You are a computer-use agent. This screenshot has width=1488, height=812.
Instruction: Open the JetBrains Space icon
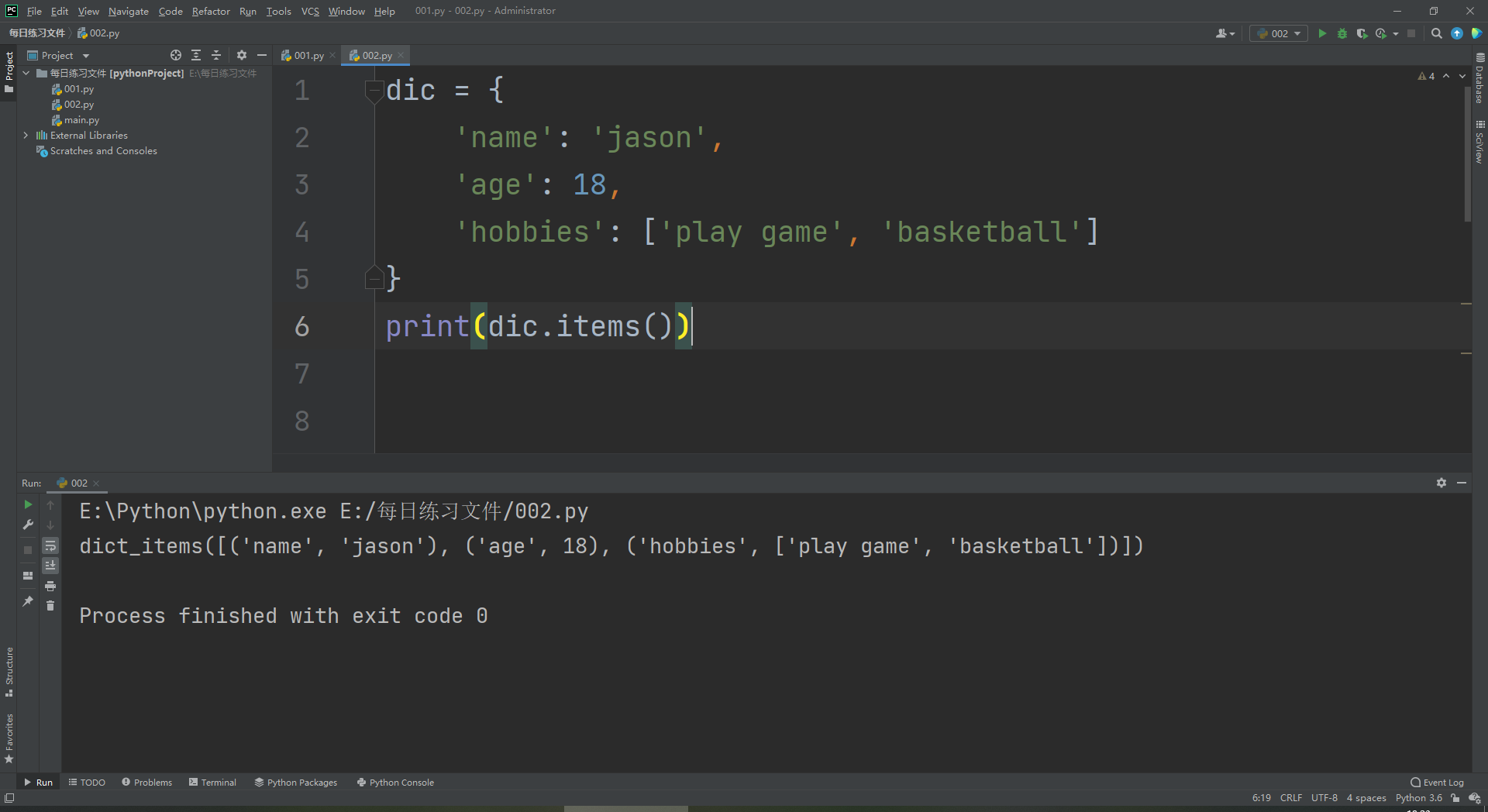point(1476,33)
